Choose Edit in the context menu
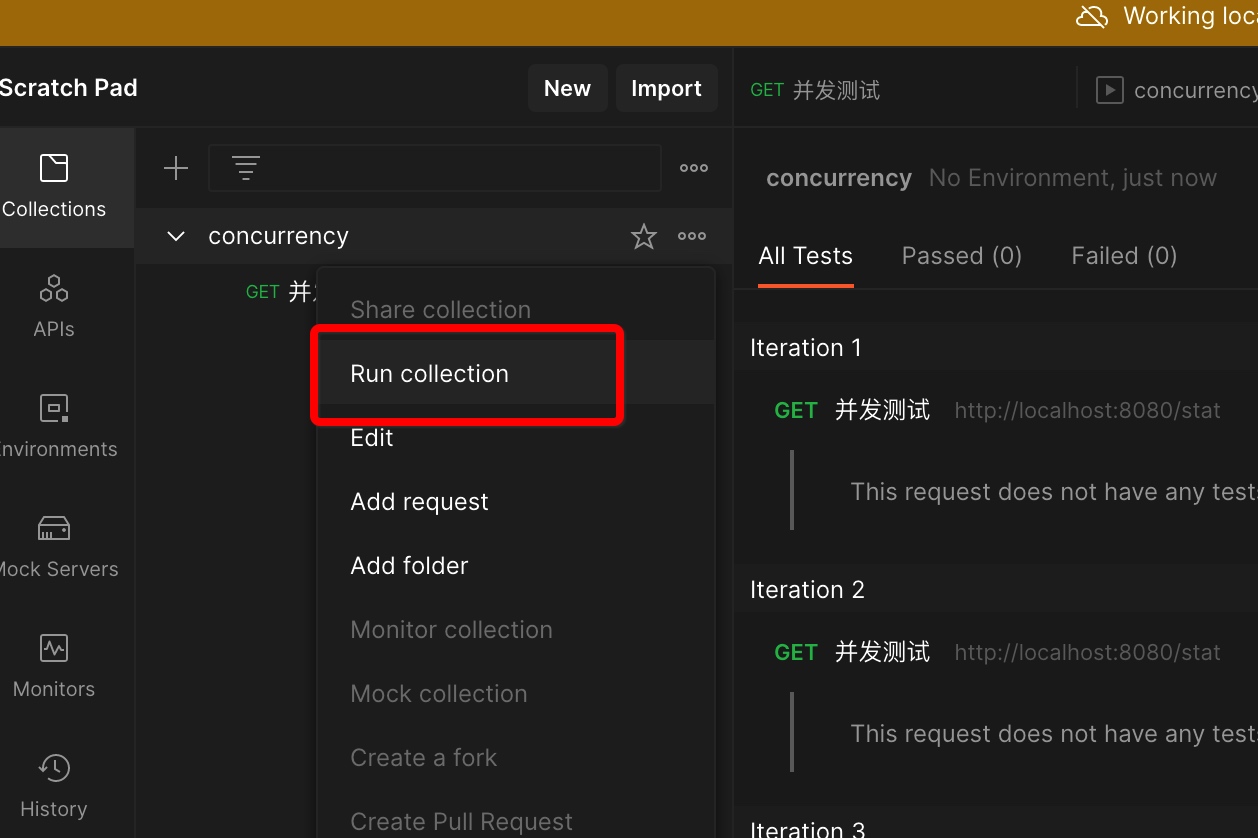 [x=372, y=438]
